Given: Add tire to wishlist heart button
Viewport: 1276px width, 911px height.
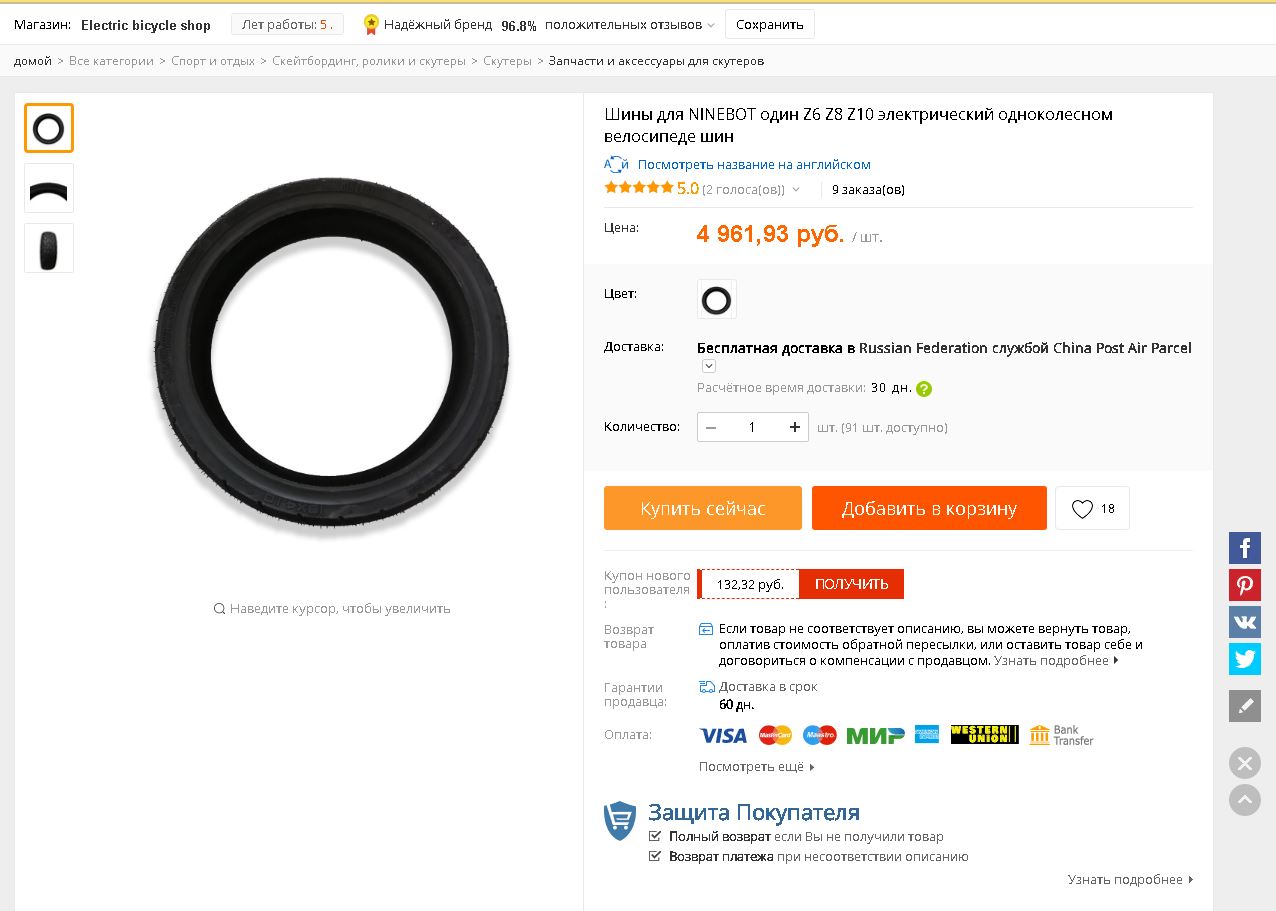Looking at the screenshot, I should coord(1092,509).
